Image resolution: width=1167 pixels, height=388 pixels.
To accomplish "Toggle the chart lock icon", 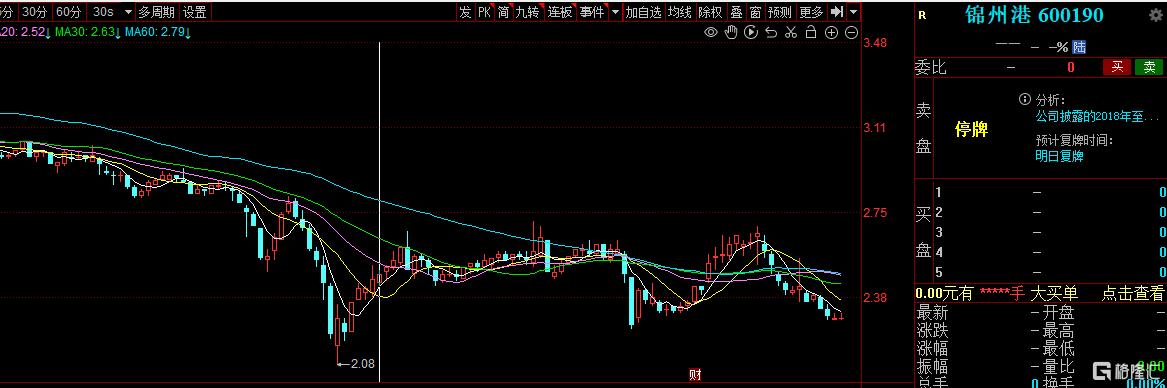I will pos(811,32).
